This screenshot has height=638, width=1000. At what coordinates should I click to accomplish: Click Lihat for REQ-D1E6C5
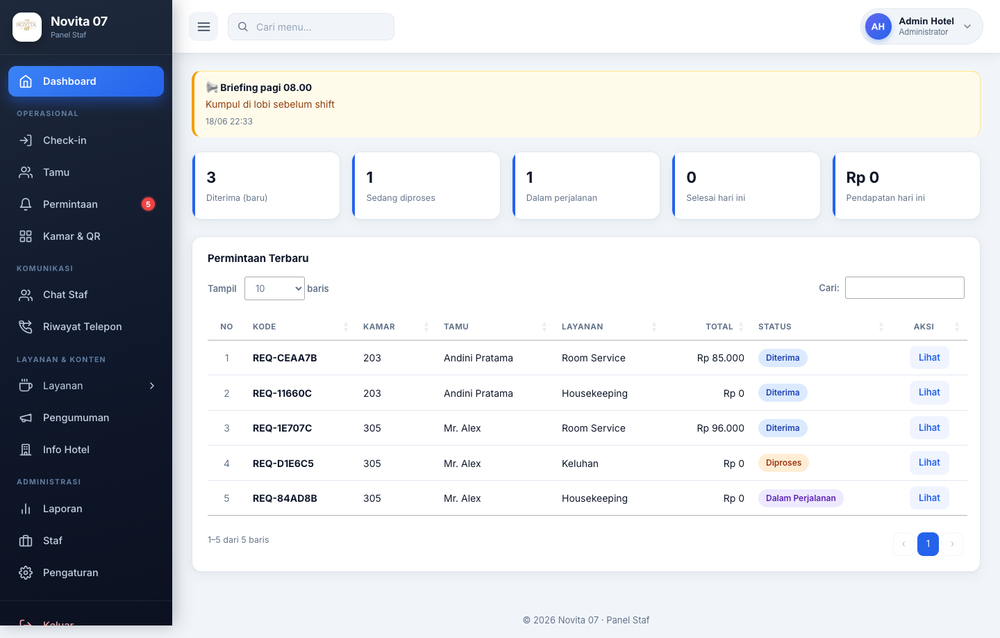coord(929,463)
